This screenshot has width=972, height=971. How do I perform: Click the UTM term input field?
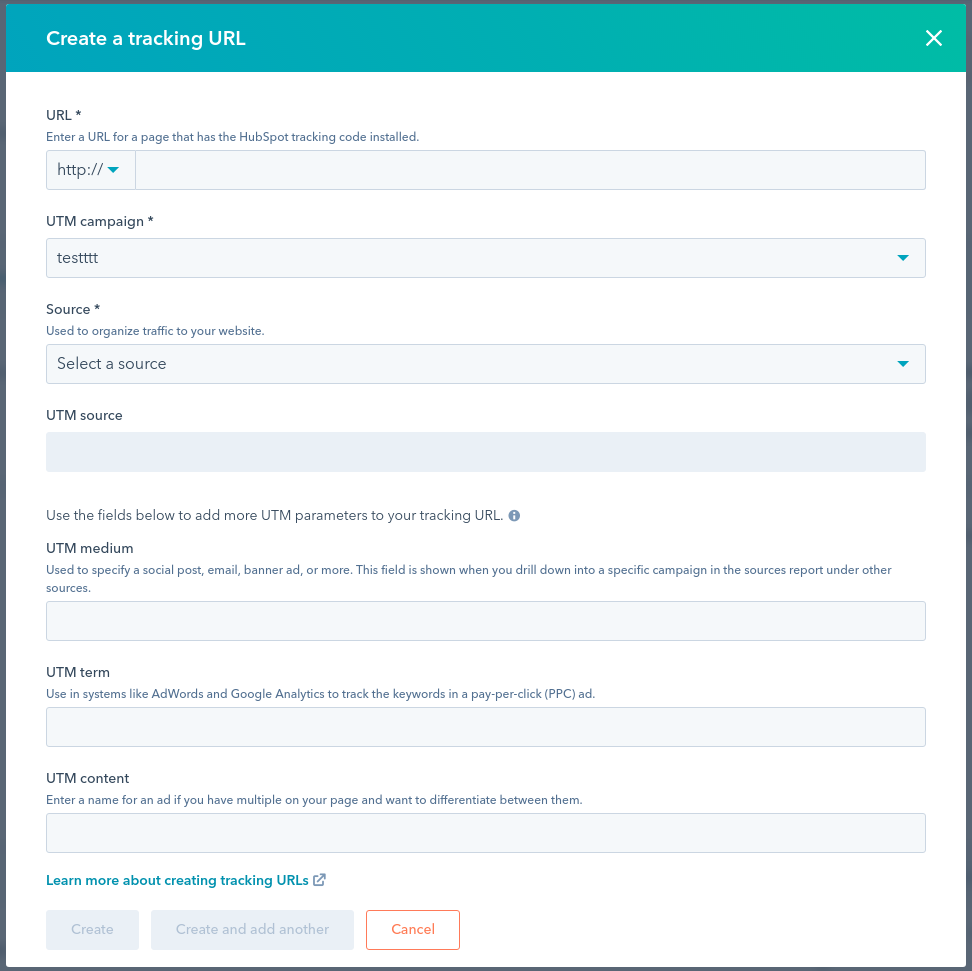pos(486,726)
